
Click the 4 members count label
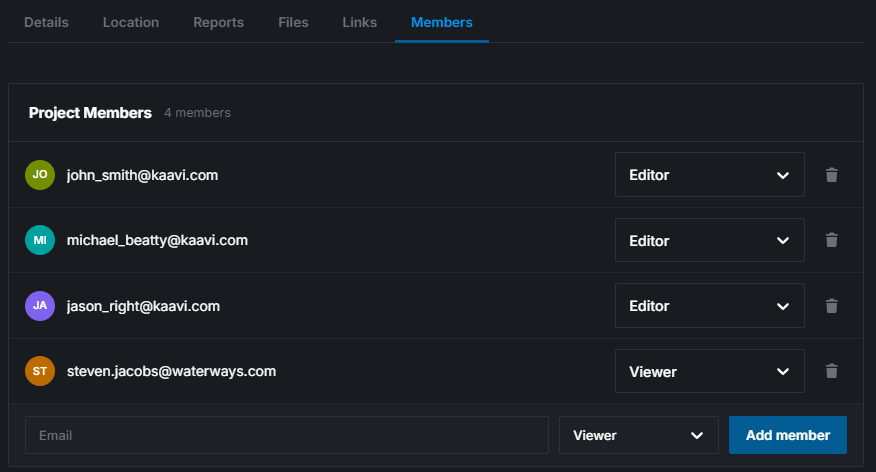click(x=197, y=113)
